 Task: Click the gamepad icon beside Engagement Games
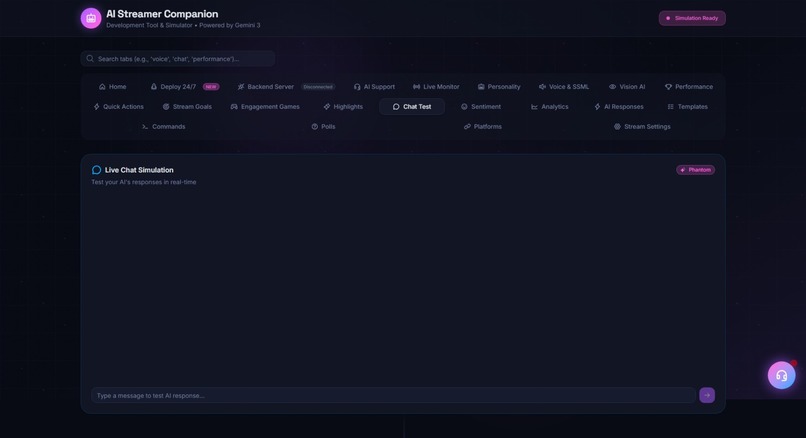click(x=234, y=106)
